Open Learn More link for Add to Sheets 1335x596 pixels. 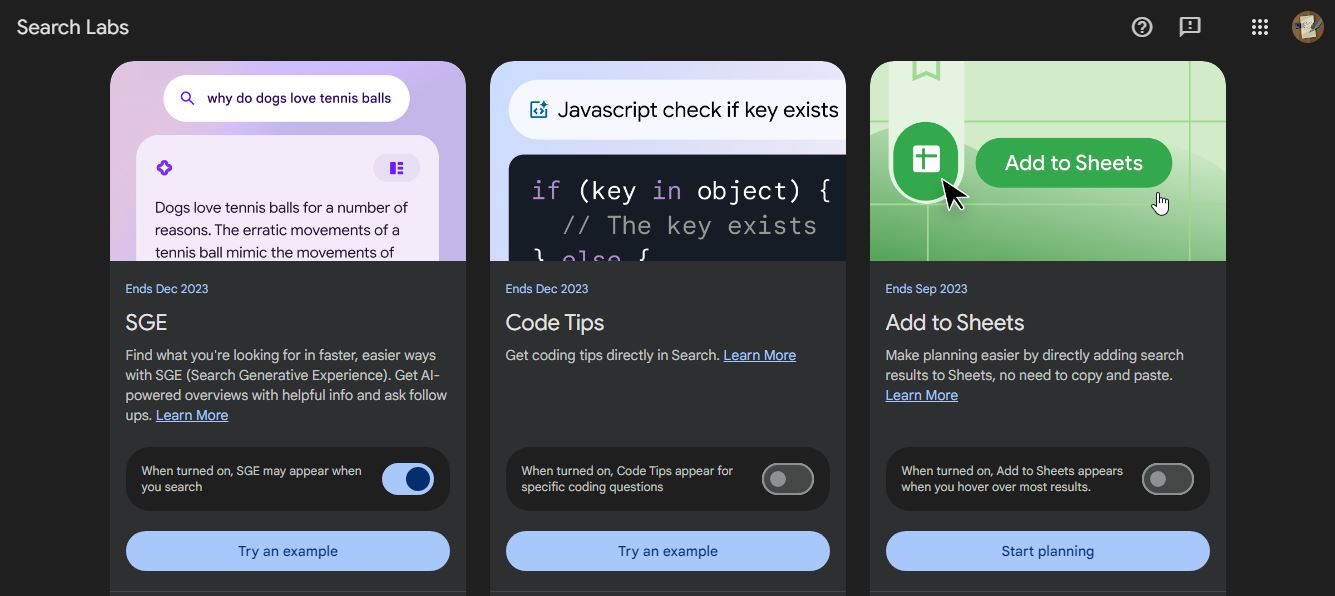[x=922, y=395]
